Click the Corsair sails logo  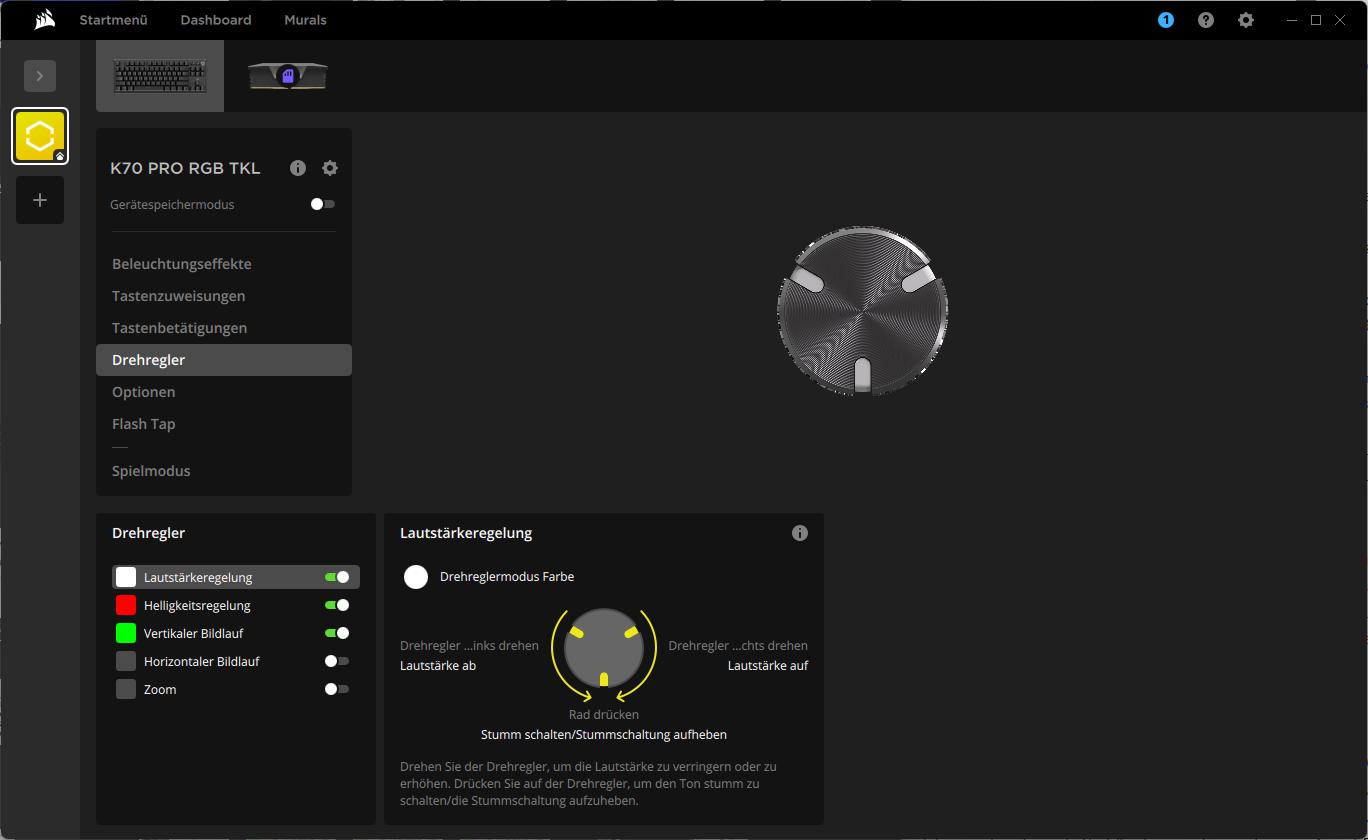tap(44, 20)
